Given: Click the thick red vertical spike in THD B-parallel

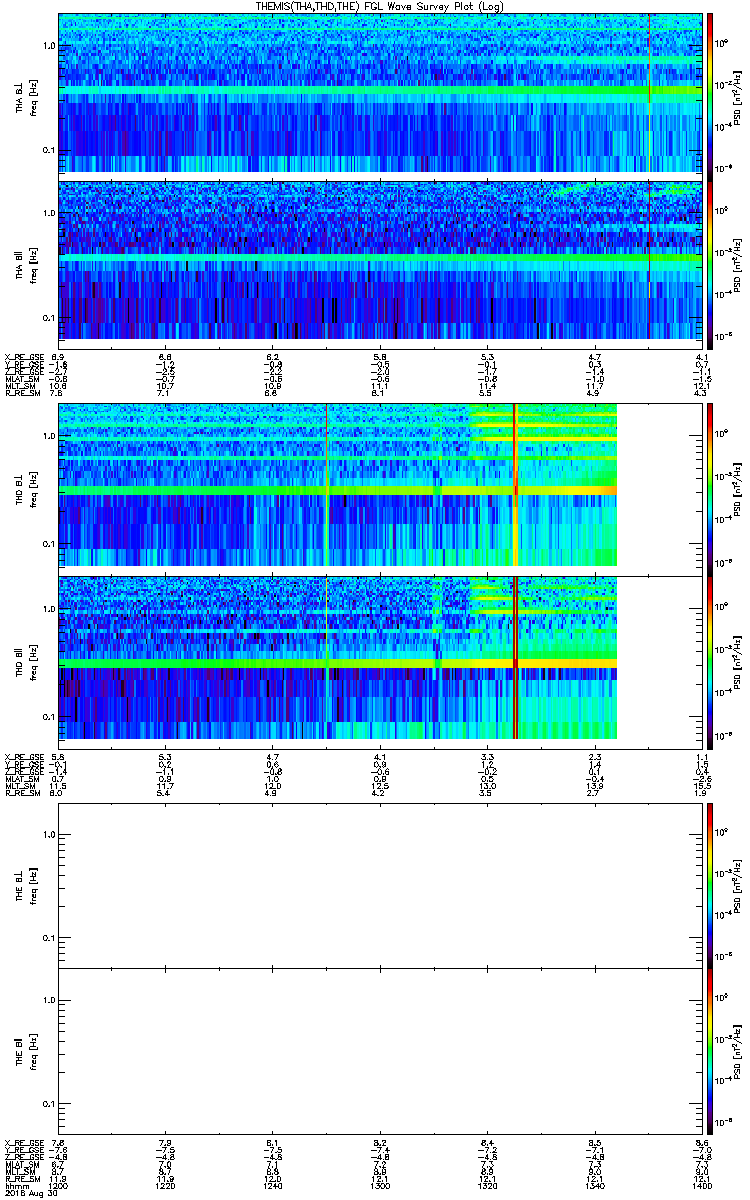Looking at the screenshot, I should coord(515,658).
